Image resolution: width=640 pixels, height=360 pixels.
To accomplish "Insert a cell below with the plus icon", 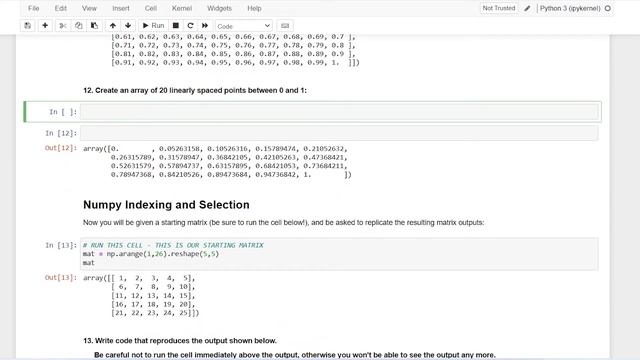I will pos(45,26).
